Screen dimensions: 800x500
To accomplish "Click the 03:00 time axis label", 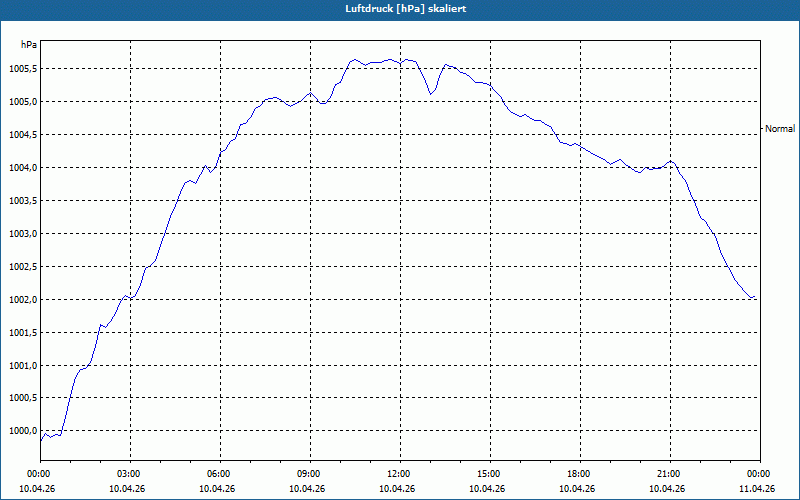I will coord(131,474).
